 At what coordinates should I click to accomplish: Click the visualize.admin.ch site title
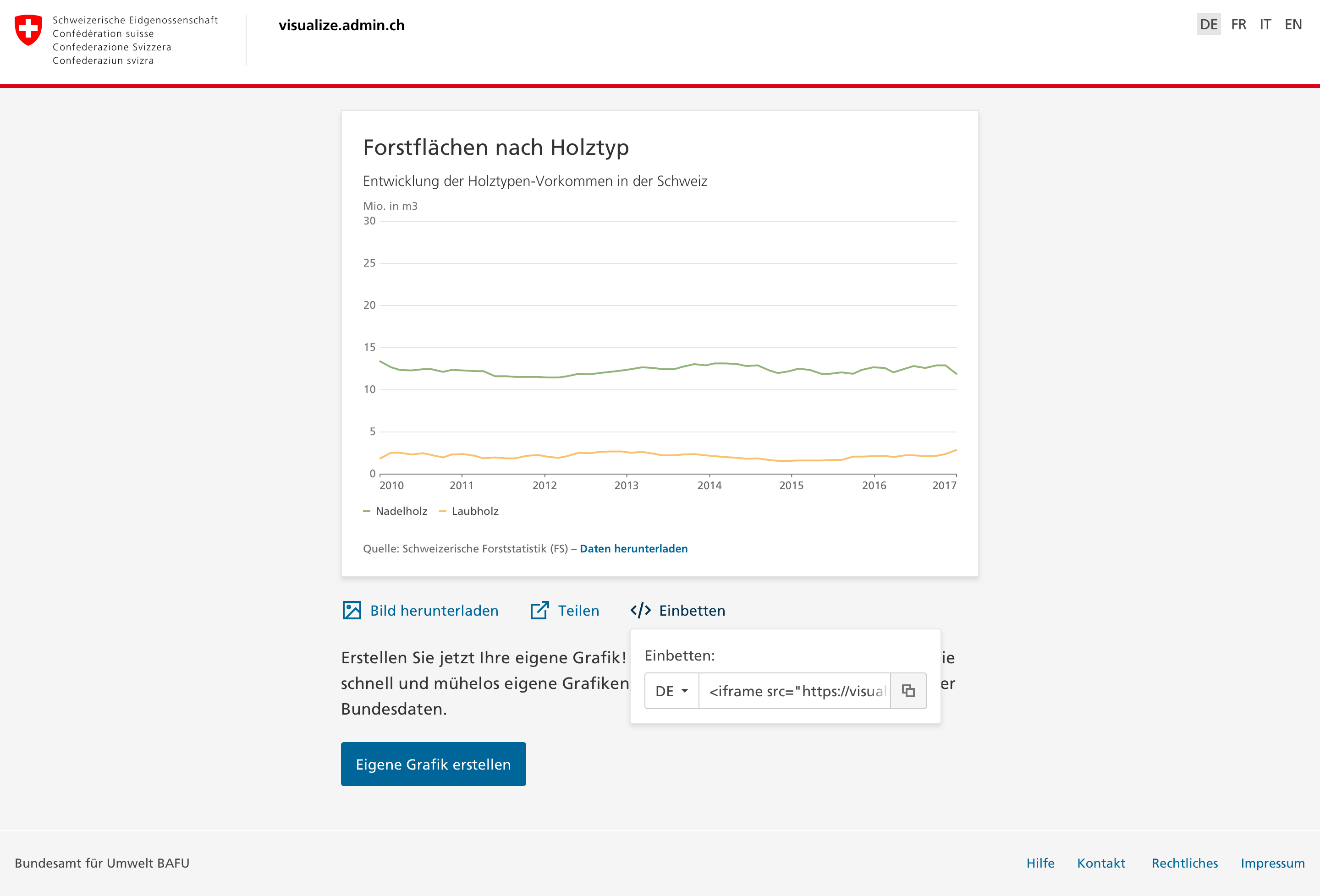[341, 26]
